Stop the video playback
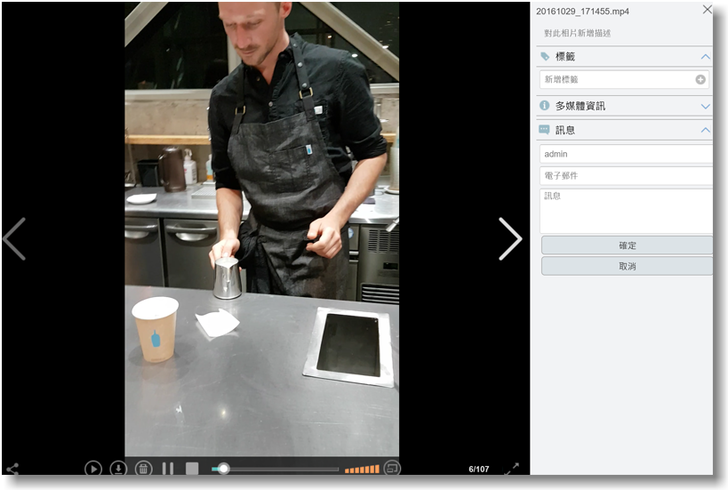 pyautogui.click(x=192, y=469)
